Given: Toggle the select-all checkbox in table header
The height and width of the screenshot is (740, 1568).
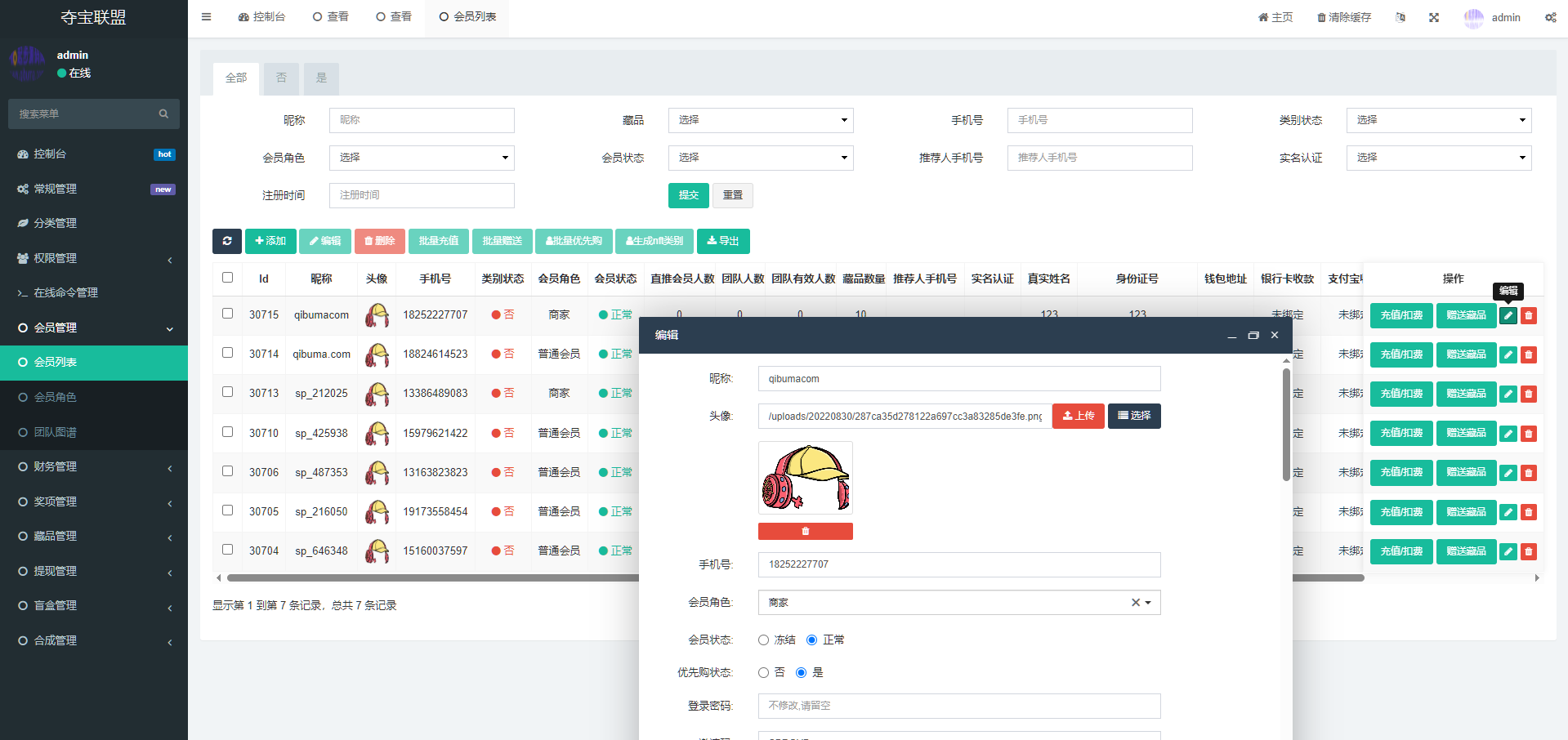Looking at the screenshot, I should coord(228,278).
